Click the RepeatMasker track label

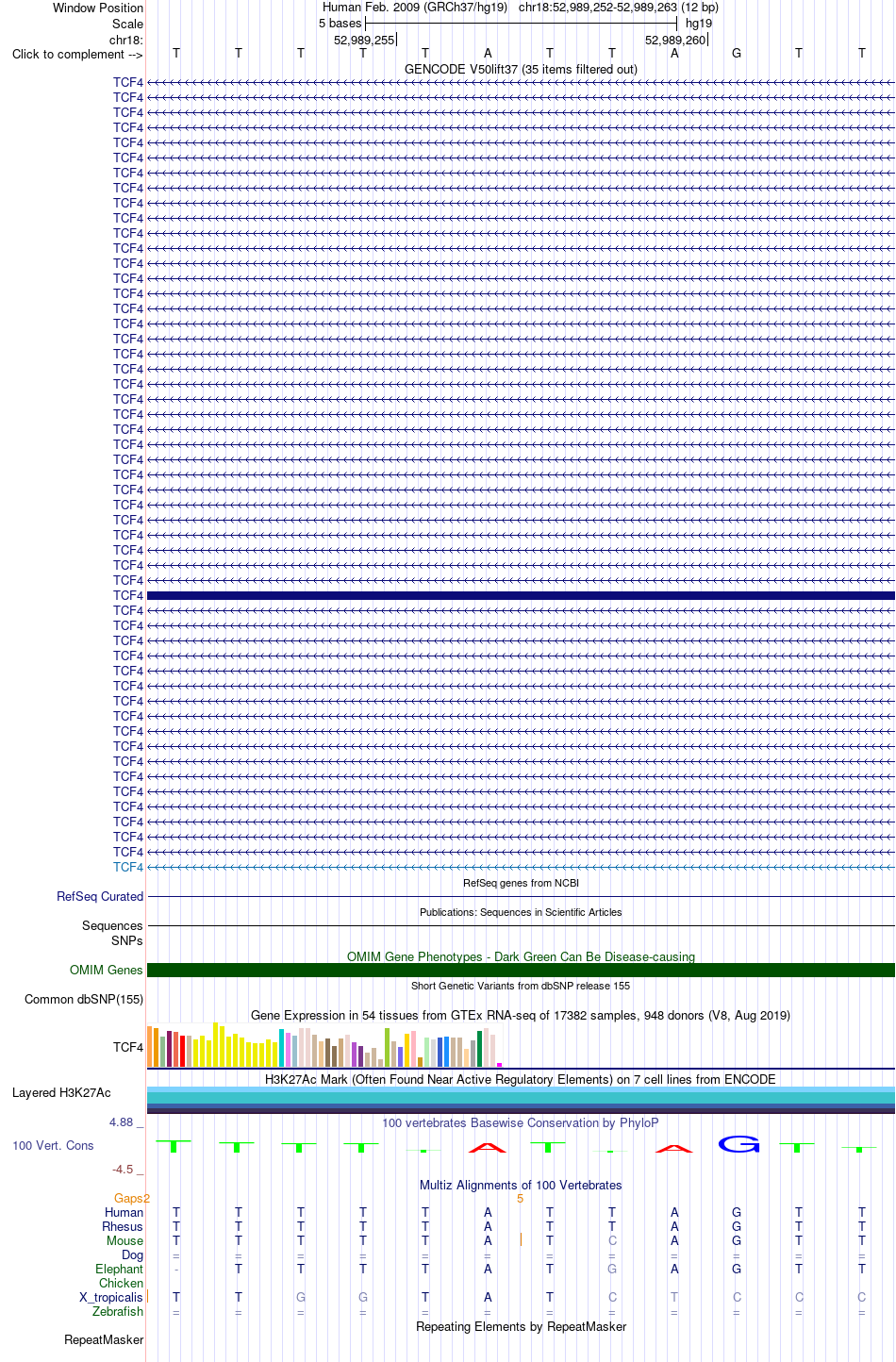click(104, 1339)
